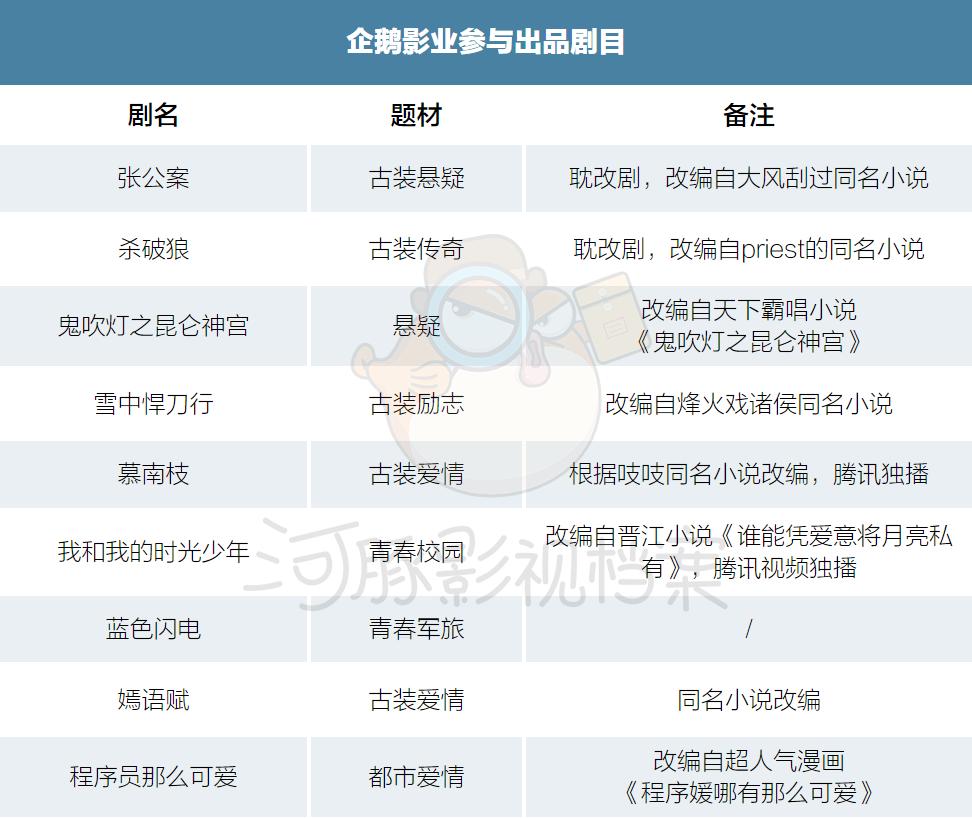Click note 改编自天下霸唱小说
972x818 pixels.
point(749,310)
